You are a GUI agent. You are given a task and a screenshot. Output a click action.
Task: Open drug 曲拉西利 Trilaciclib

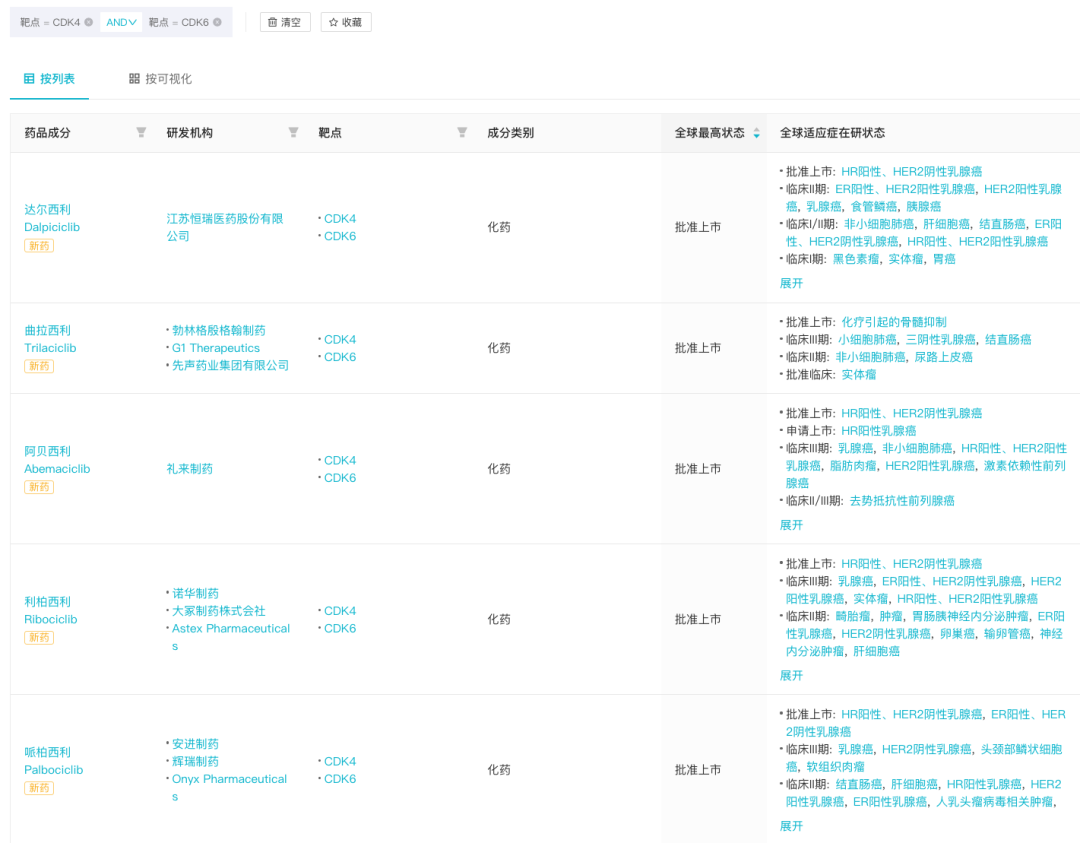pyautogui.click(x=50, y=339)
